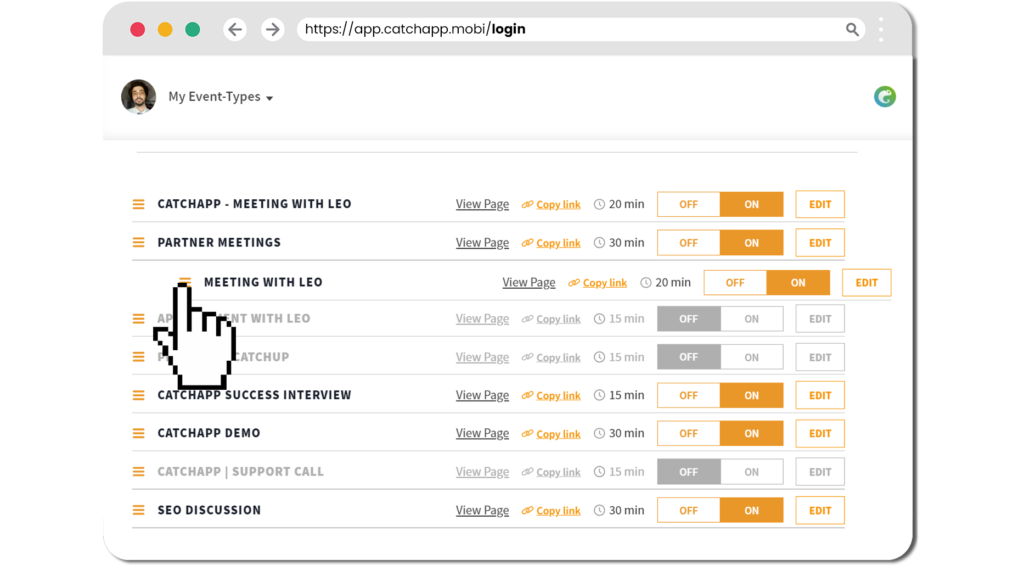Image resolution: width=1024 pixels, height=565 pixels.
Task: Click the link icon in Catchapp Success Interview row
Action: [527, 395]
